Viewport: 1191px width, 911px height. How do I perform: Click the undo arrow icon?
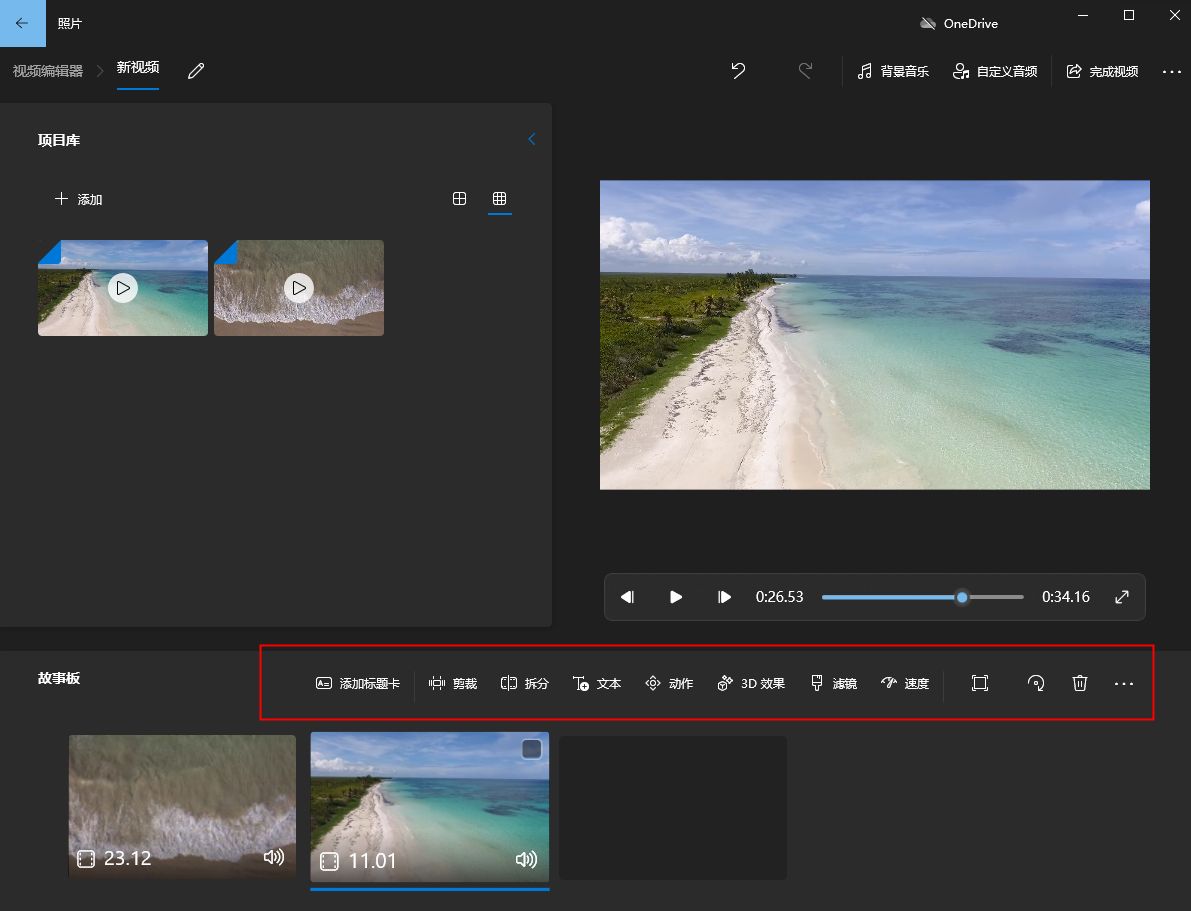(x=738, y=71)
